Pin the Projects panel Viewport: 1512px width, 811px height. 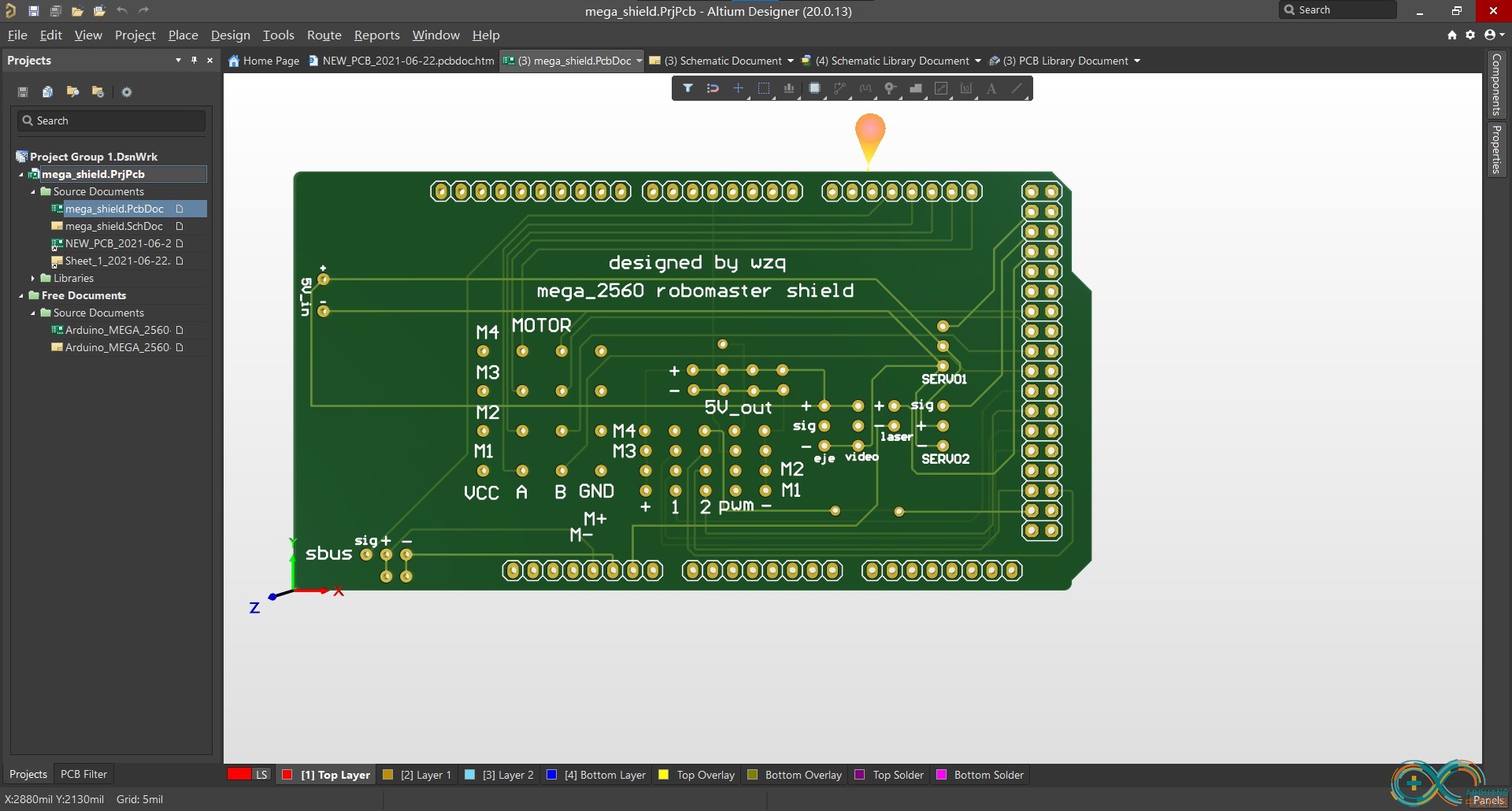(194, 60)
